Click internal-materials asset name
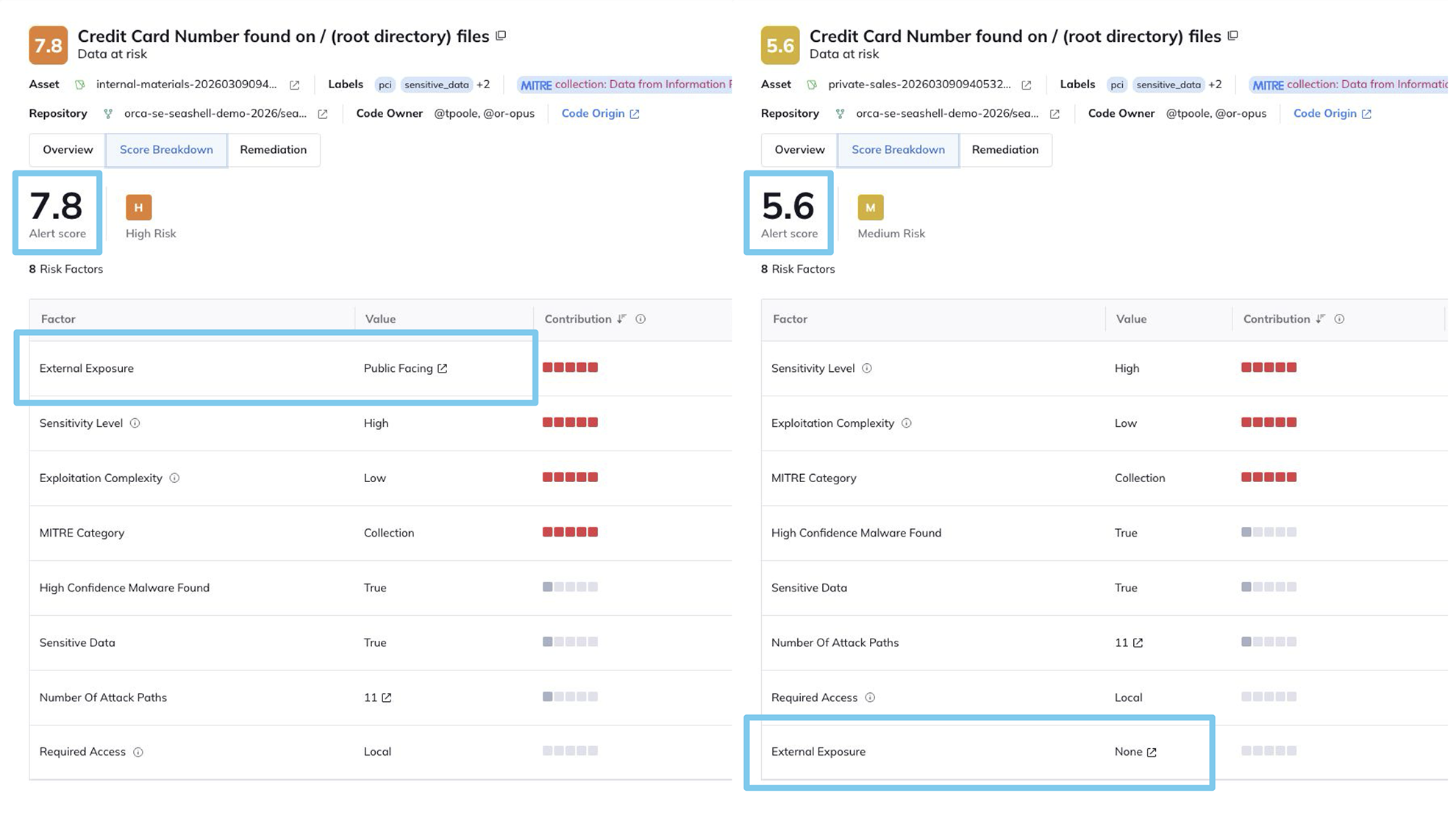The height and width of the screenshot is (818, 1456). coord(187,85)
